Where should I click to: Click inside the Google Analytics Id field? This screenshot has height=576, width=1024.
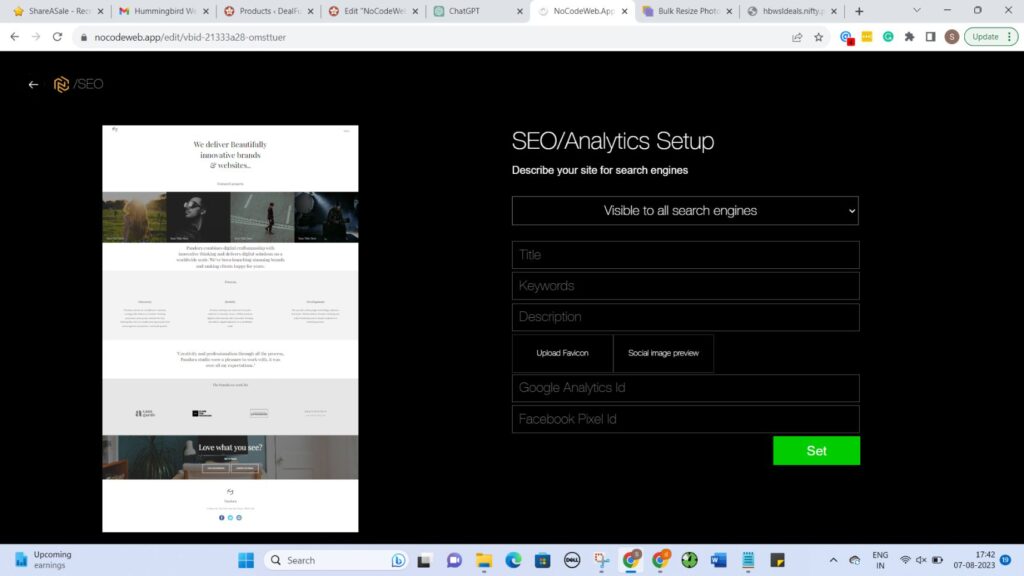[685, 387]
